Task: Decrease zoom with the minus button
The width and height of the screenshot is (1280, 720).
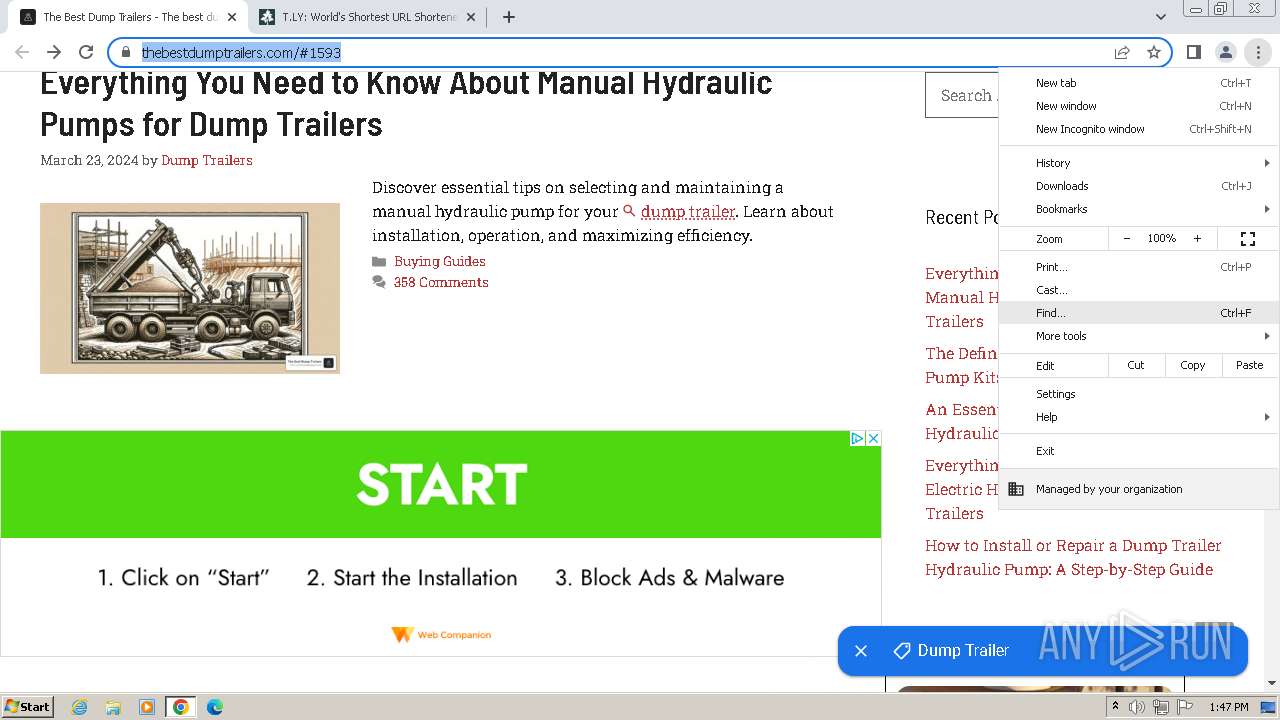Action: 1127,239
